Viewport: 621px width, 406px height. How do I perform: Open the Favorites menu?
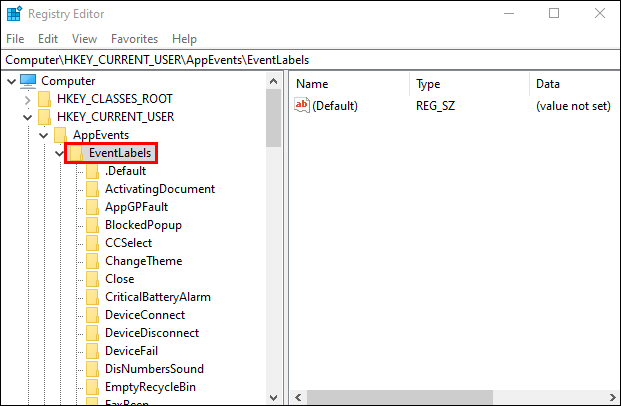click(134, 39)
